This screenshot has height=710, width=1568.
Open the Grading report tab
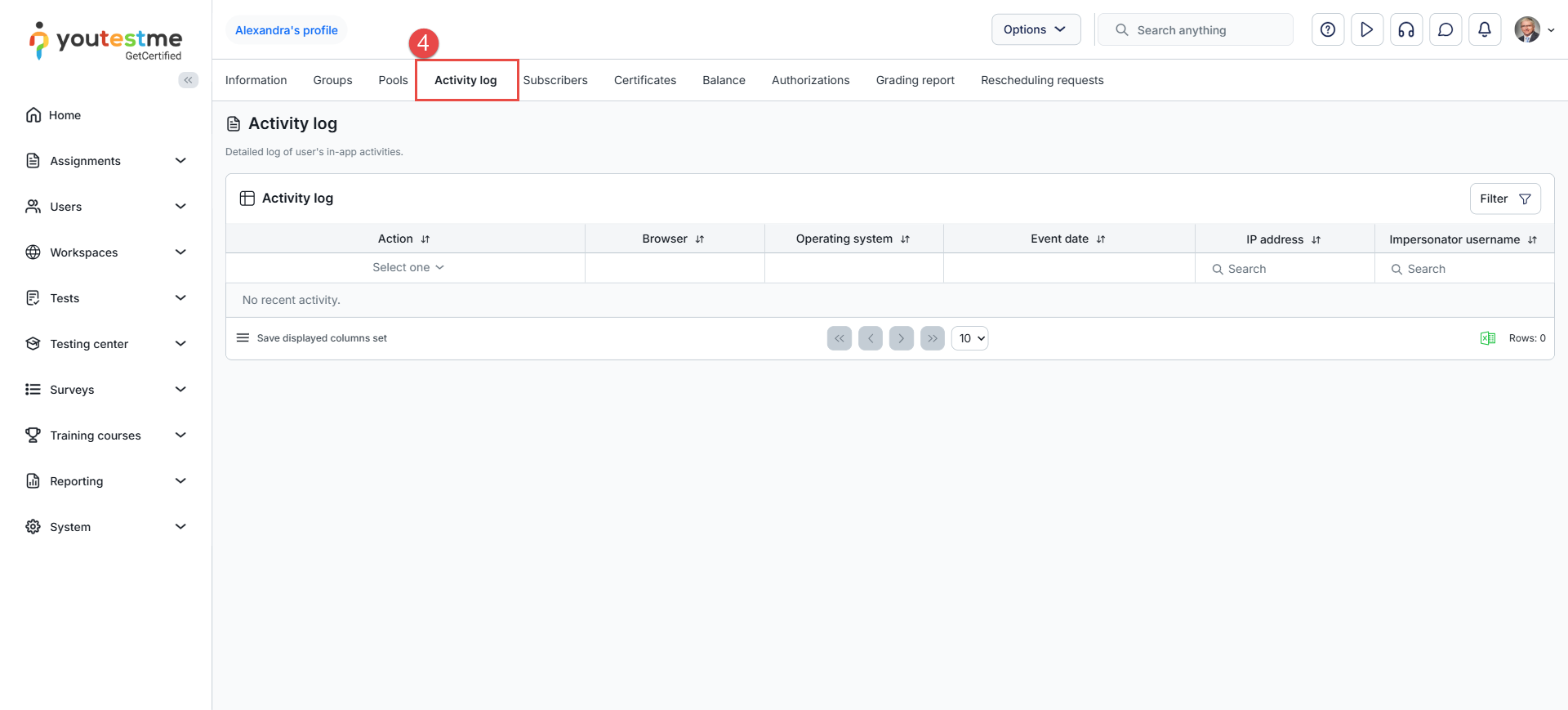click(x=915, y=80)
